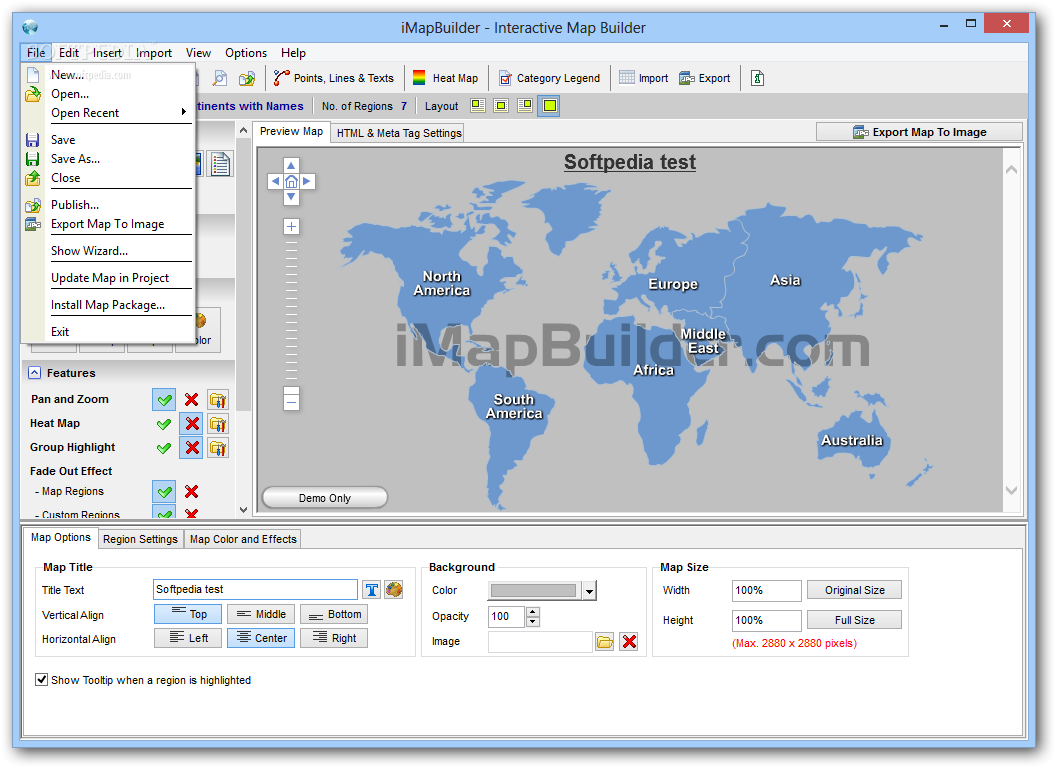Disable Pan and Zoom with red X
The width and height of the screenshot is (1056, 768).
pyautogui.click(x=192, y=399)
